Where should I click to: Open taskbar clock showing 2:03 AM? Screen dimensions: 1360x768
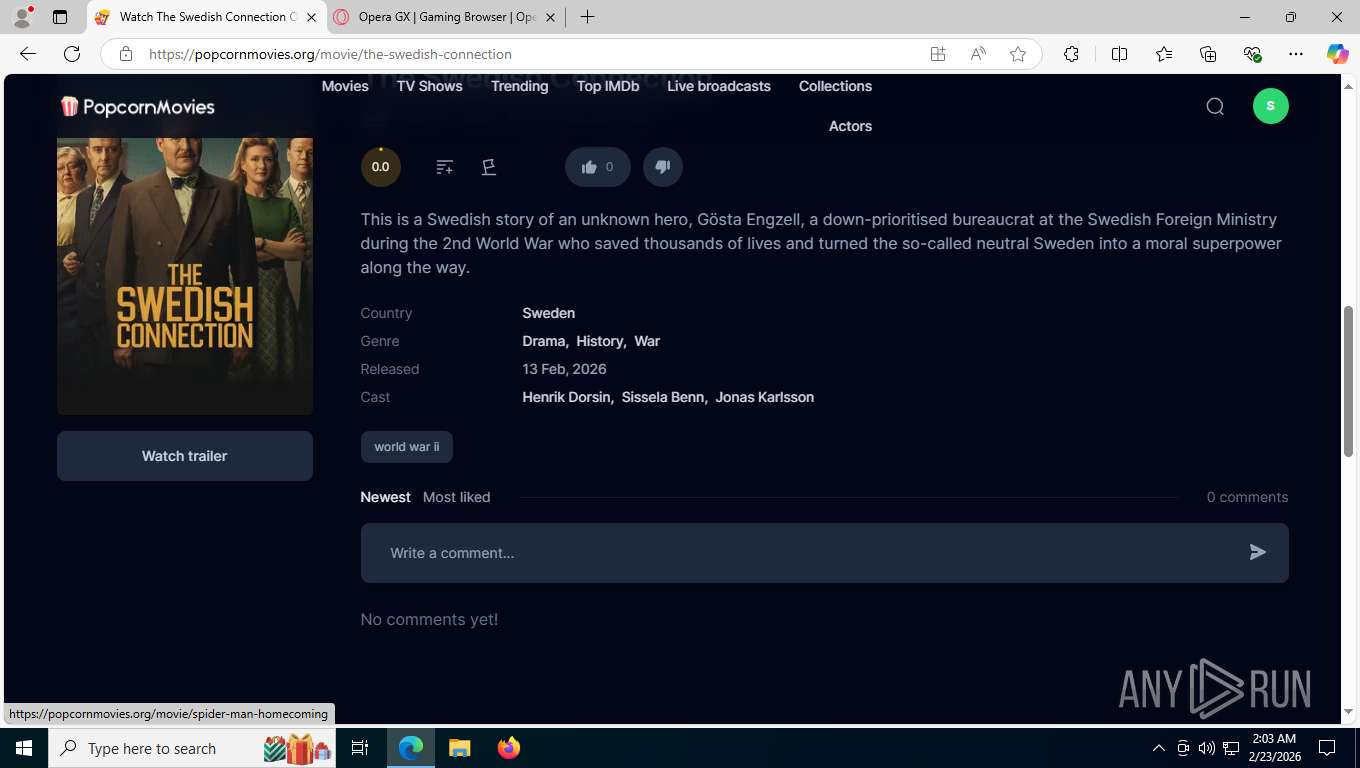click(x=1274, y=748)
